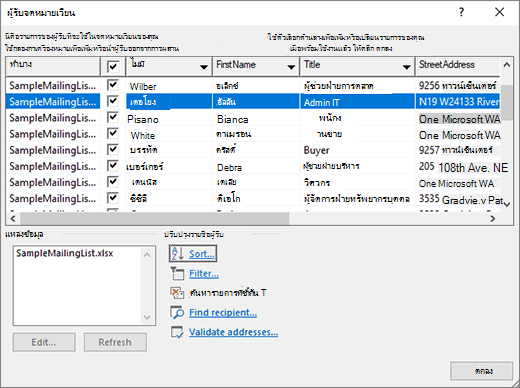Click the StreetAddress column header
Screen dimensions: 520x388
(457, 66)
